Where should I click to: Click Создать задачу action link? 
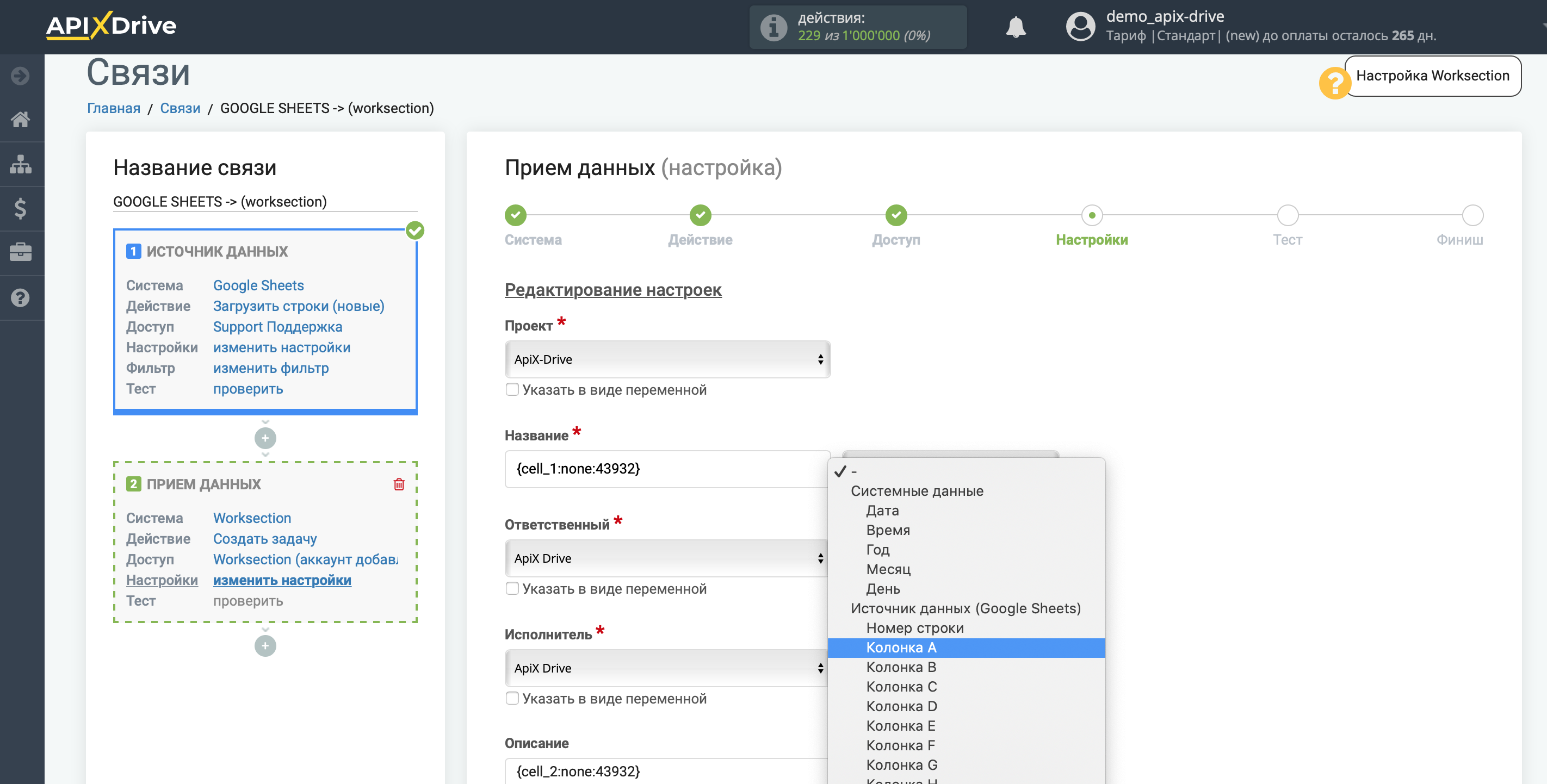[x=265, y=538]
